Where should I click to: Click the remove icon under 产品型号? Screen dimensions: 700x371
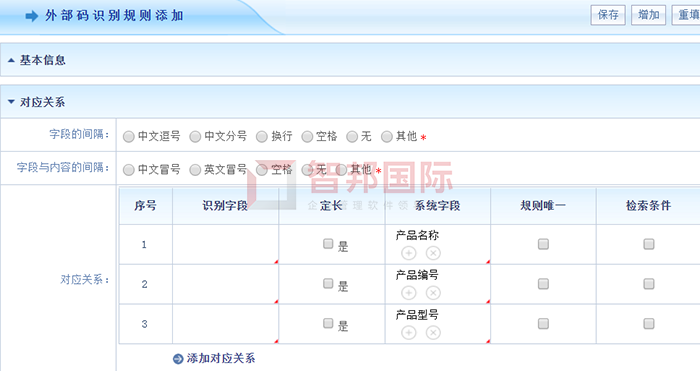433,333
